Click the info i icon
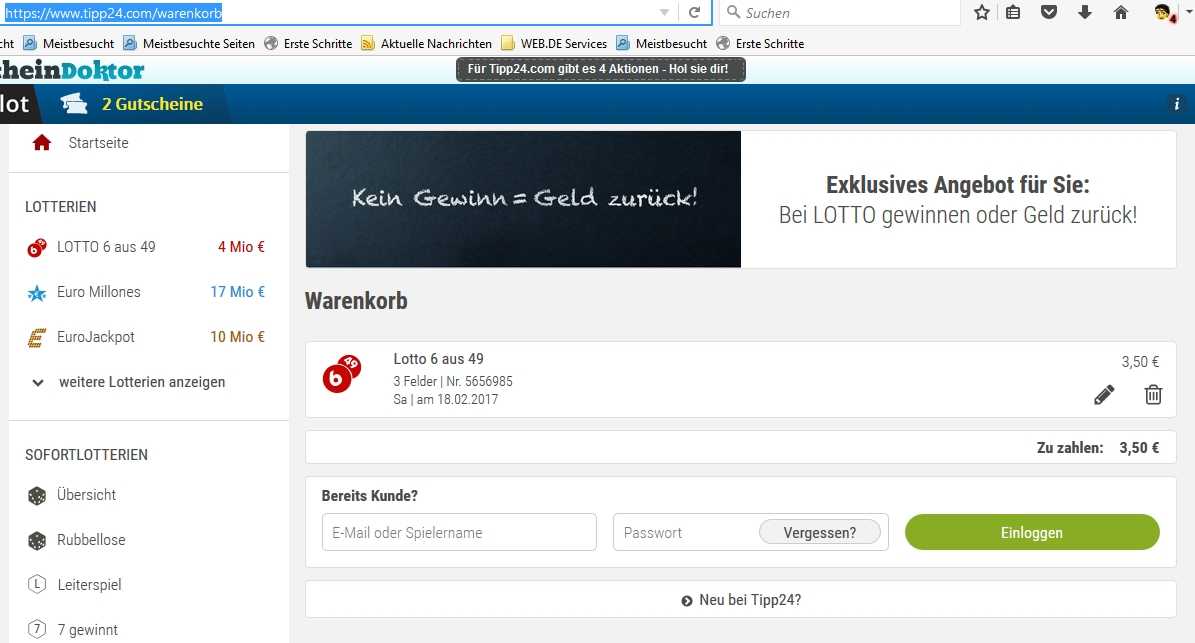The width and height of the screenshot is (1195, 643). coord(1177,104)
